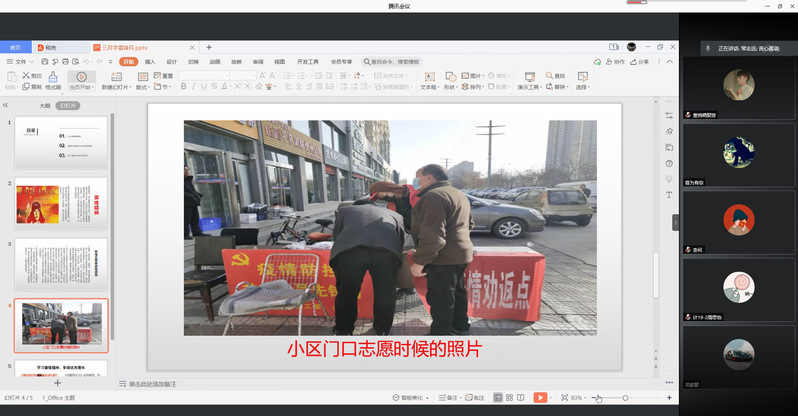Screen dimensions: 798x416
Task: Click the Cut (剪切) icon
Action: (32, 75)
